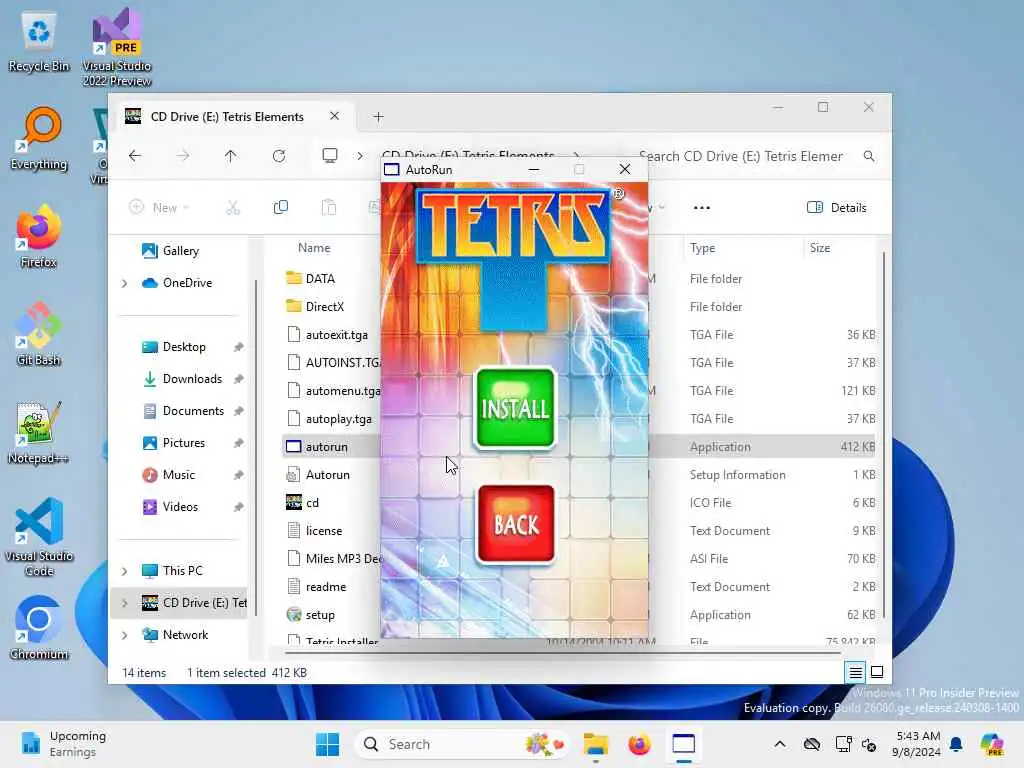Screen dimensions: 1024x768
Task: Expand the Network tree node
Action: coord(124,635)
